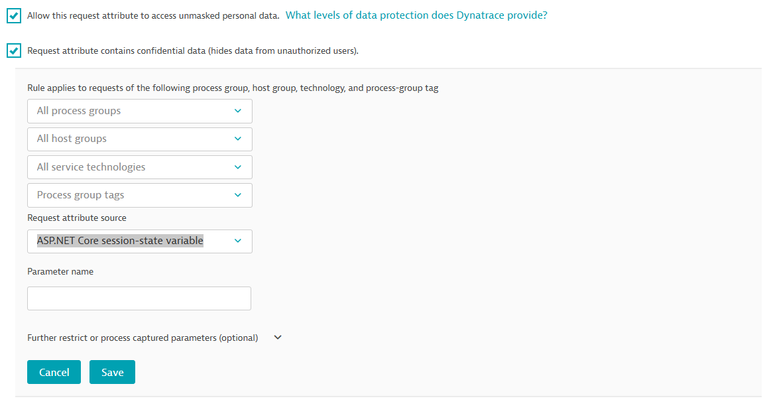Select the ASP.NET Core session-state variable dropdown

[139, 241]
